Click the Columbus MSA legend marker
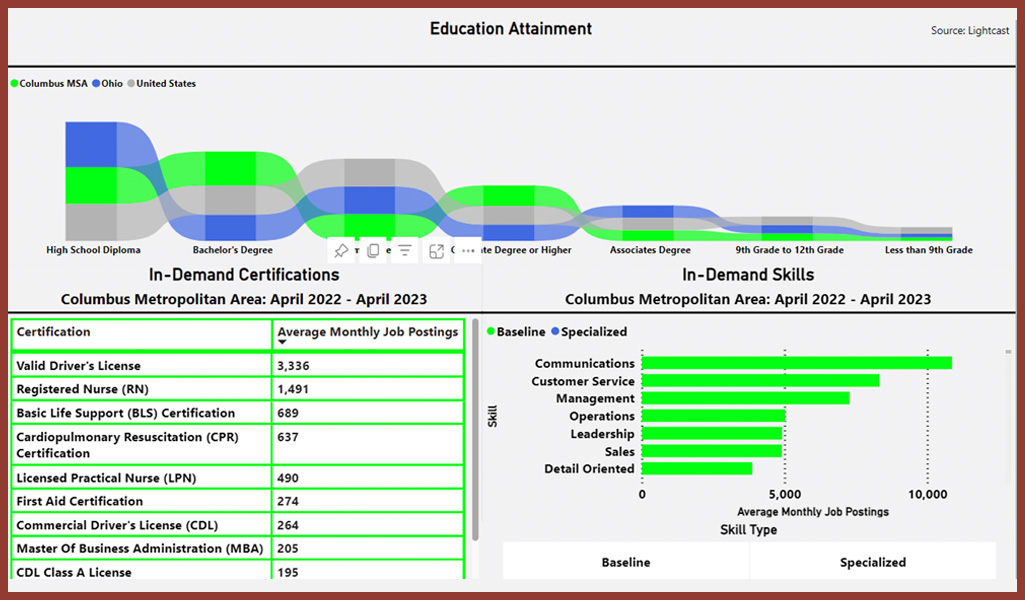The width and height of the screenshot is (1025, 600). click(14, 84)
